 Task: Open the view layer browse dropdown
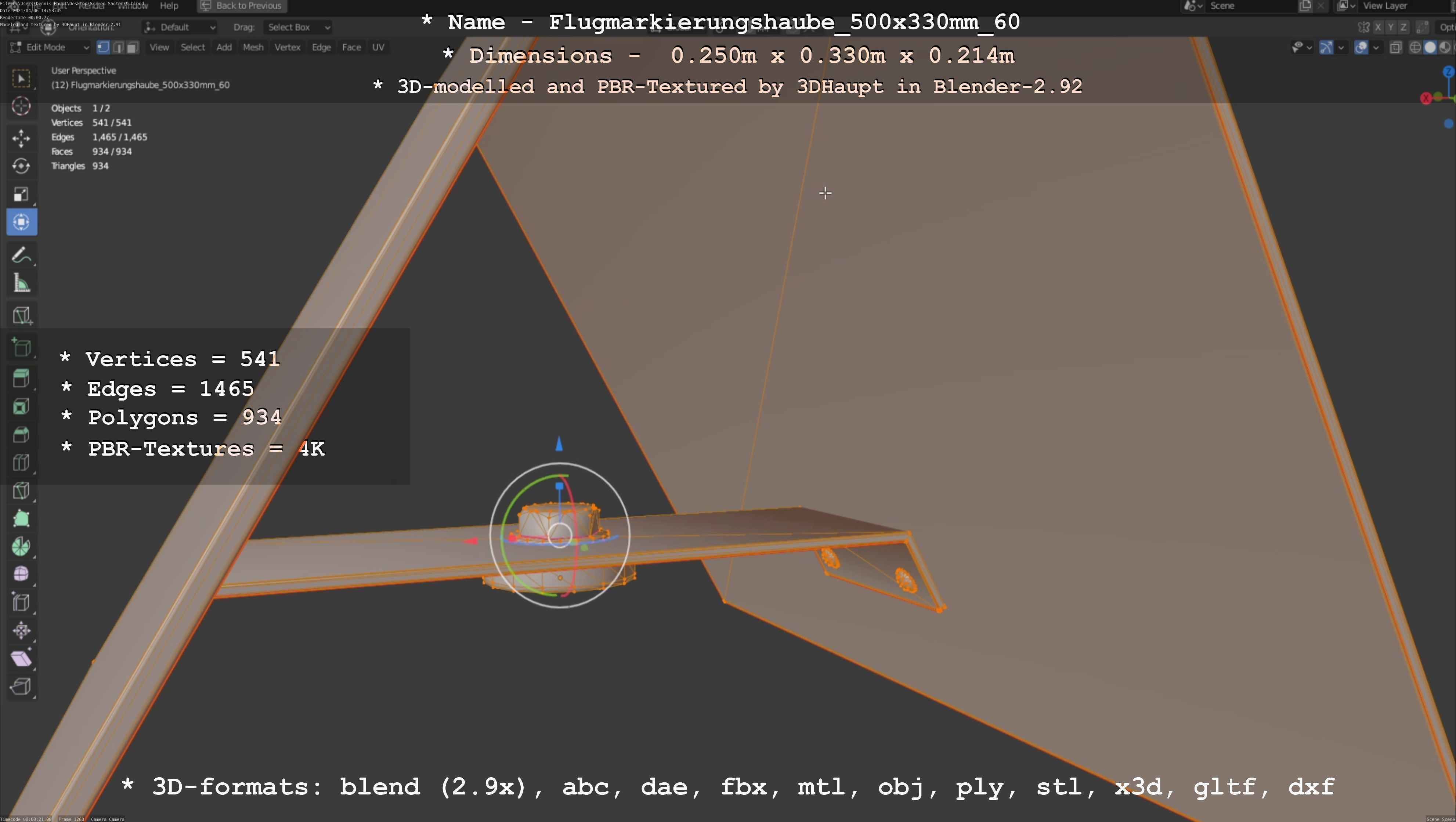pos(1346,6)
